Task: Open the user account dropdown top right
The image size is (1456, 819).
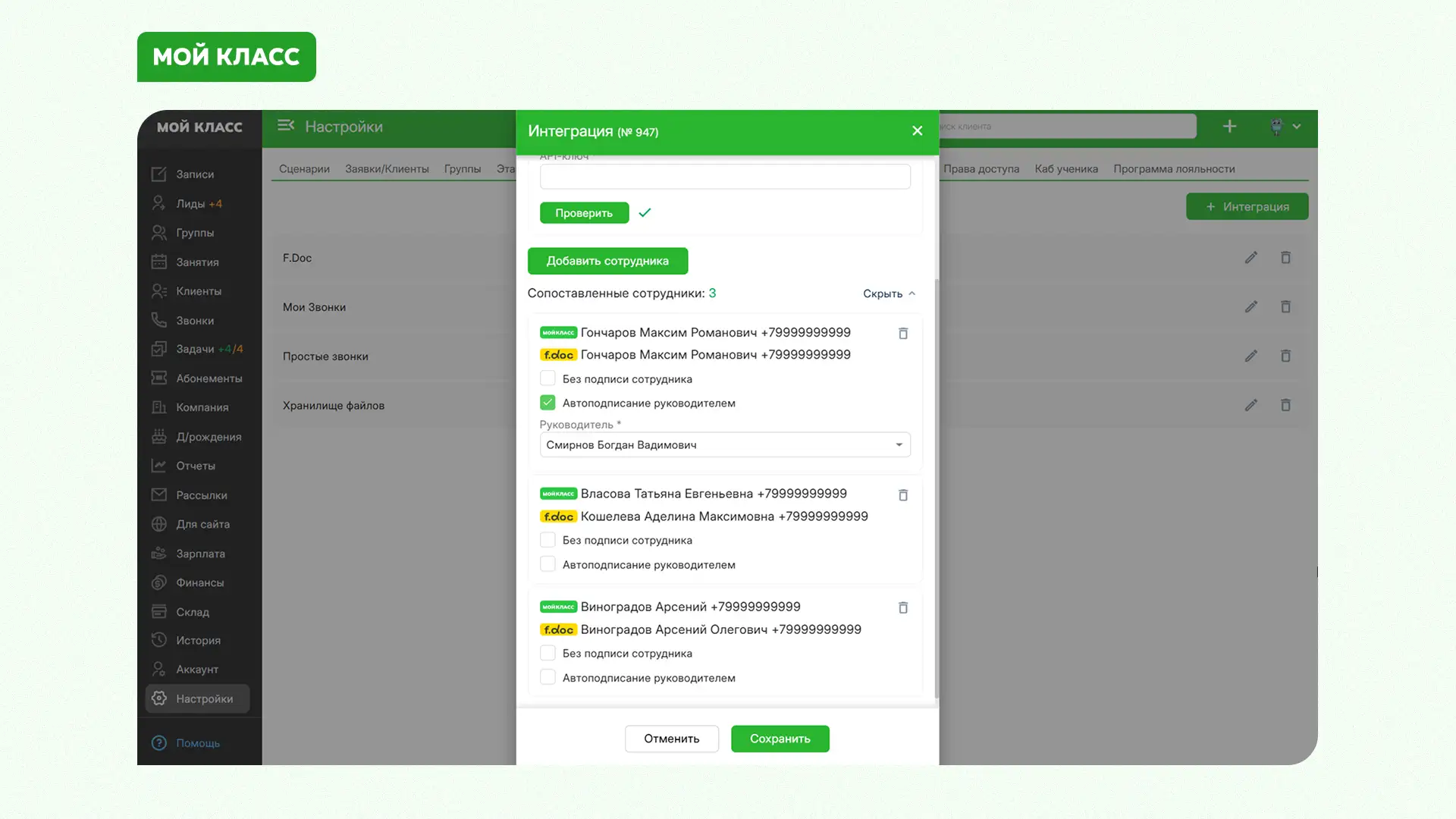Action: (1285, 127)
